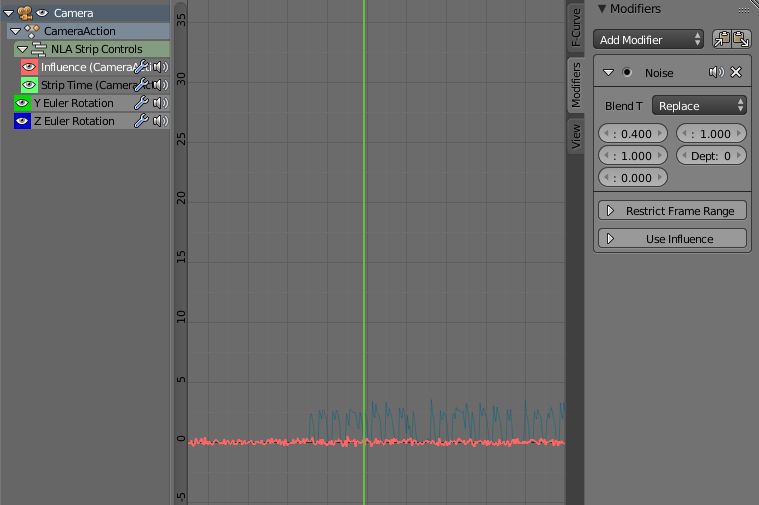Viewport: 759px width, 505px height.
Task: Click the Modifiers panel drag grip
Action: (744, 10)
